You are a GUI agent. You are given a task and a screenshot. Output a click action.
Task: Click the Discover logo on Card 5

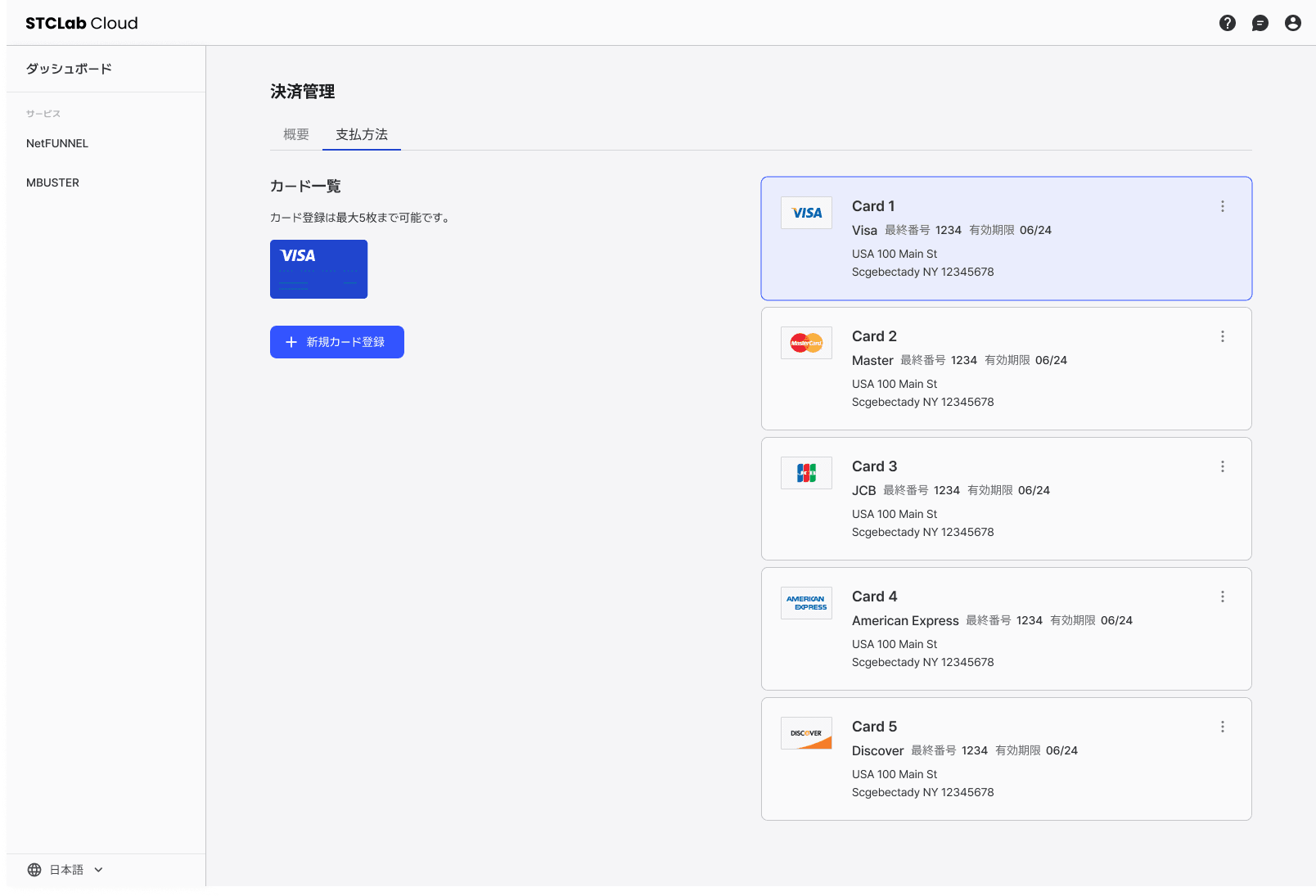[x=806, y=733]
